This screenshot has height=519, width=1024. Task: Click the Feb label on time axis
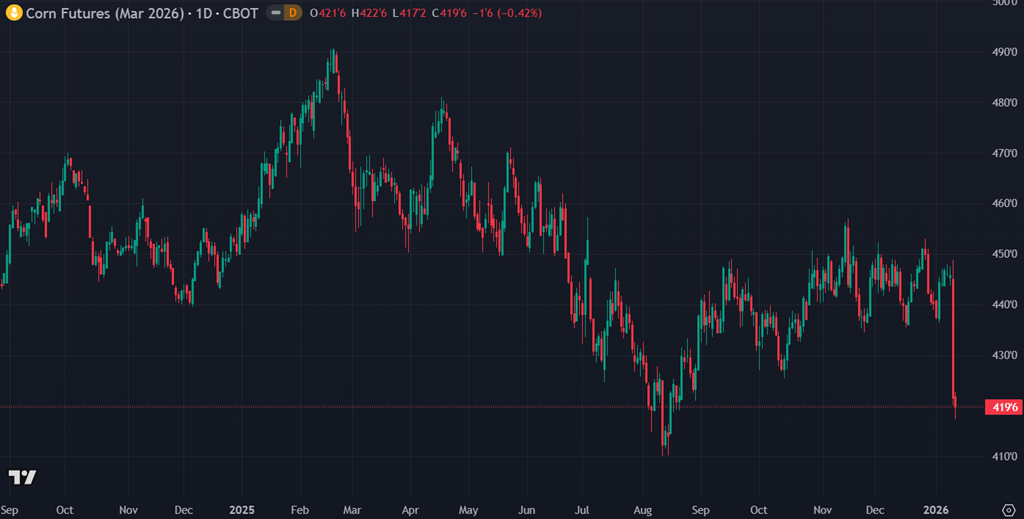pyautogui.click(x=299, y=509)
